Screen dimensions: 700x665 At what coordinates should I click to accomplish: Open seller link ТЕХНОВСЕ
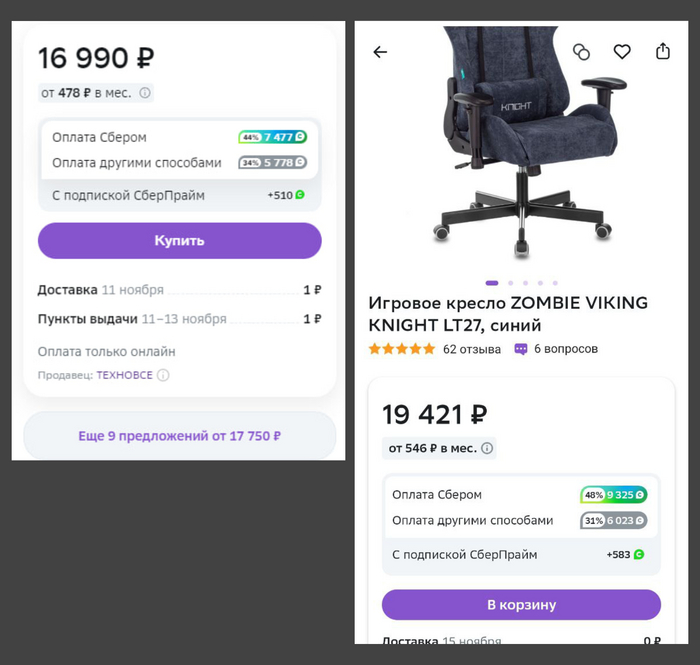click(125, 375)
